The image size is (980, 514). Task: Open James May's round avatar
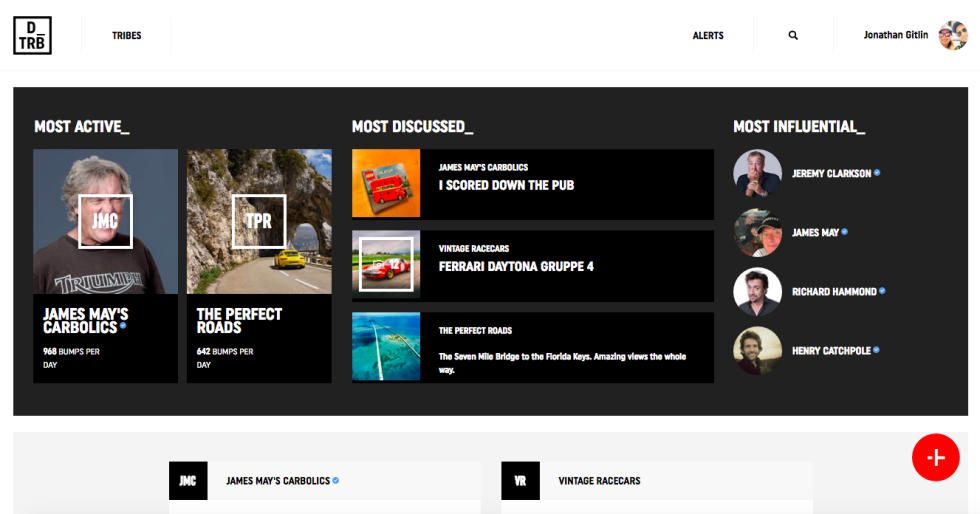point(758,233)
